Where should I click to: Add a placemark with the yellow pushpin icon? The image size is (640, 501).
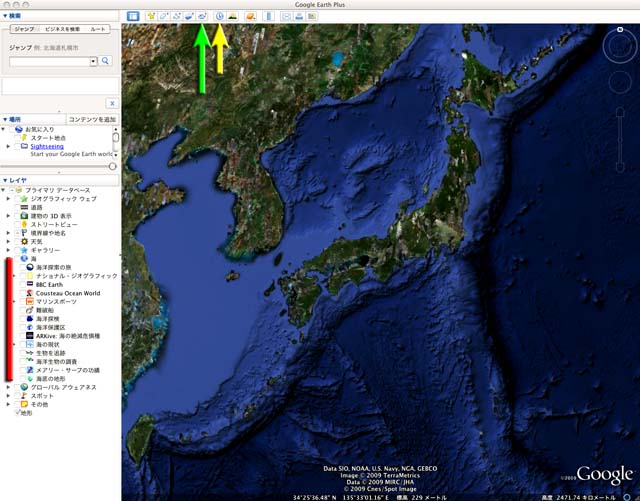coord(151,16)
